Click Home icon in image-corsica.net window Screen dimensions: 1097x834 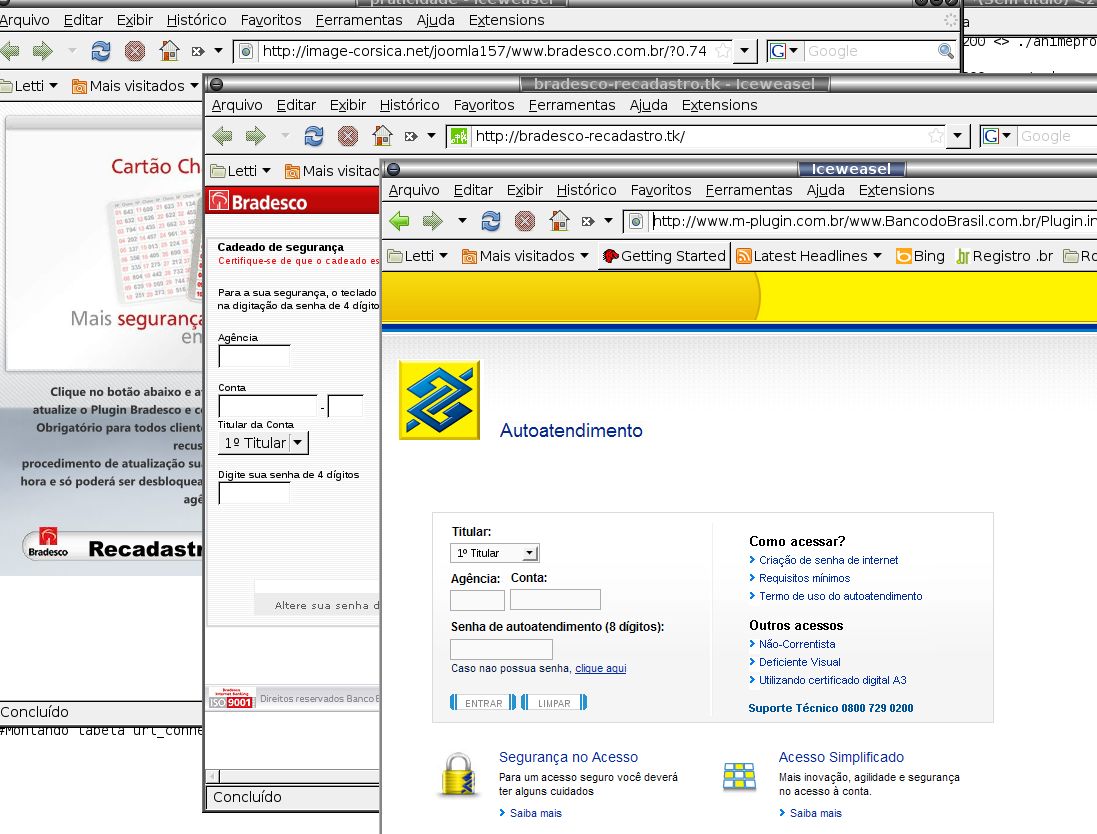(169, 50)
